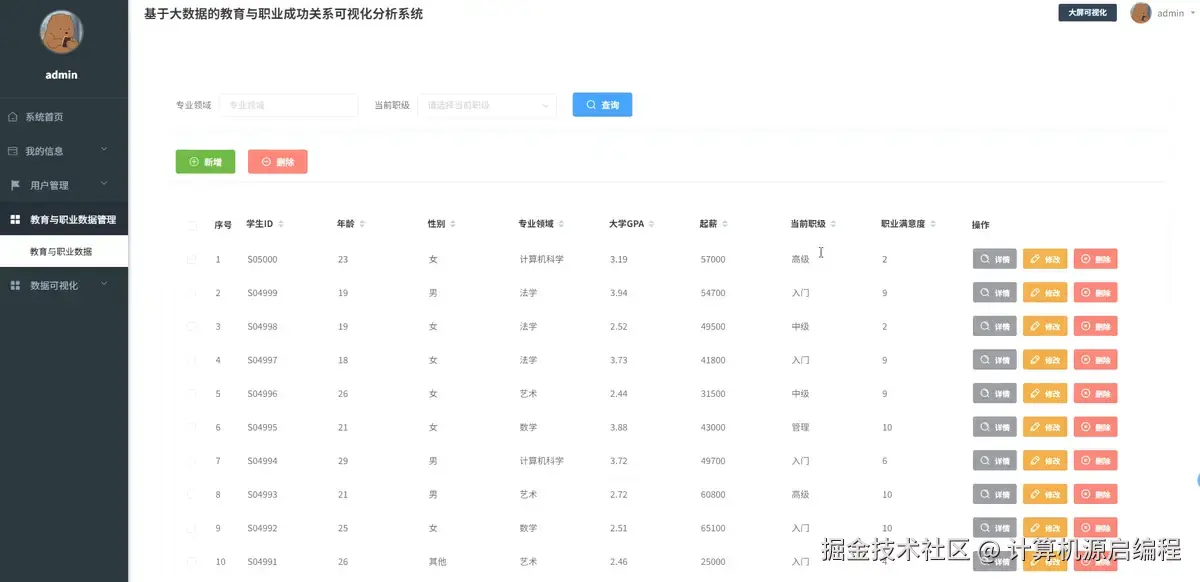The width and height of the screenshot is (1200, 582).
Task: Tick the checkbox for row S04992
Action: (192, 528)
